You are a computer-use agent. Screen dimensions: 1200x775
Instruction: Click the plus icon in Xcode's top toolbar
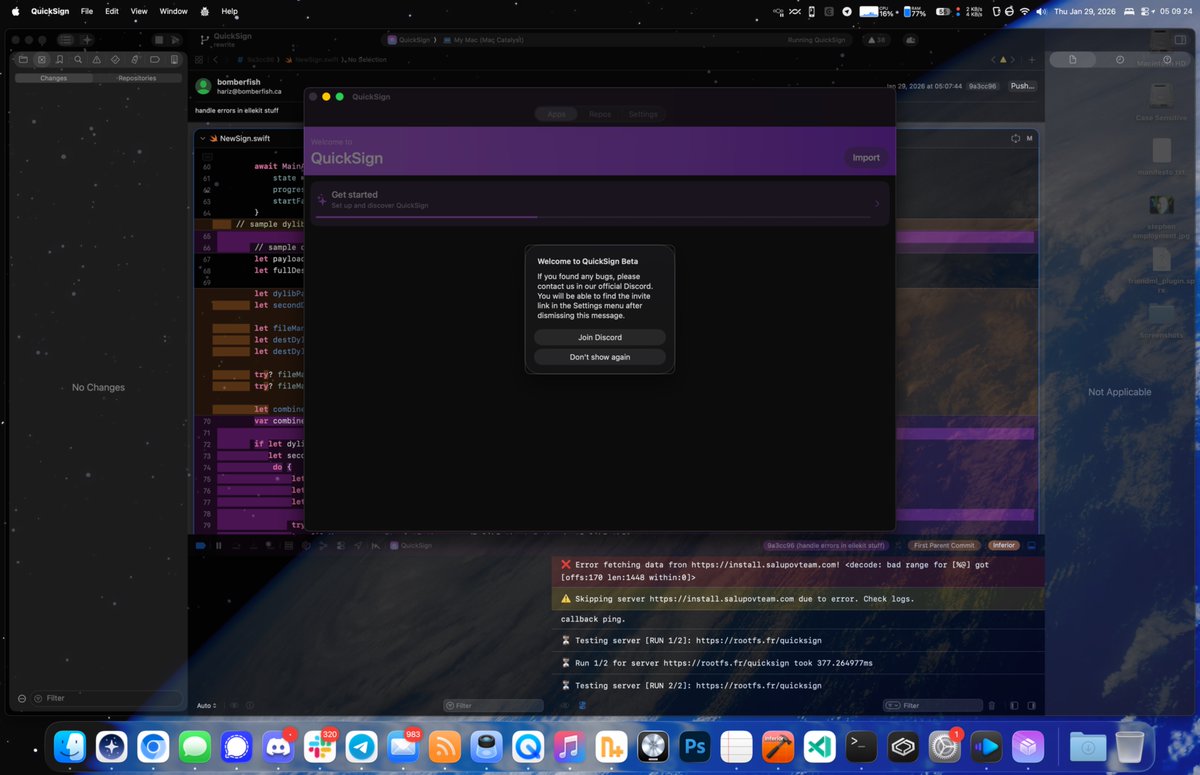(x=87, y=39)
